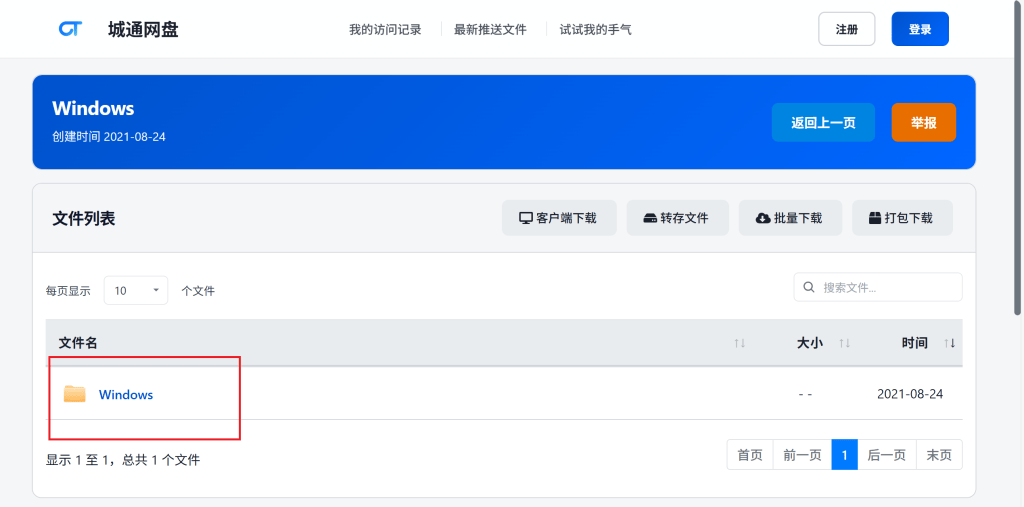This screenshot has width=1024, height=507.
Task: Click 打包下载 package download button
Action: (901, 218)
